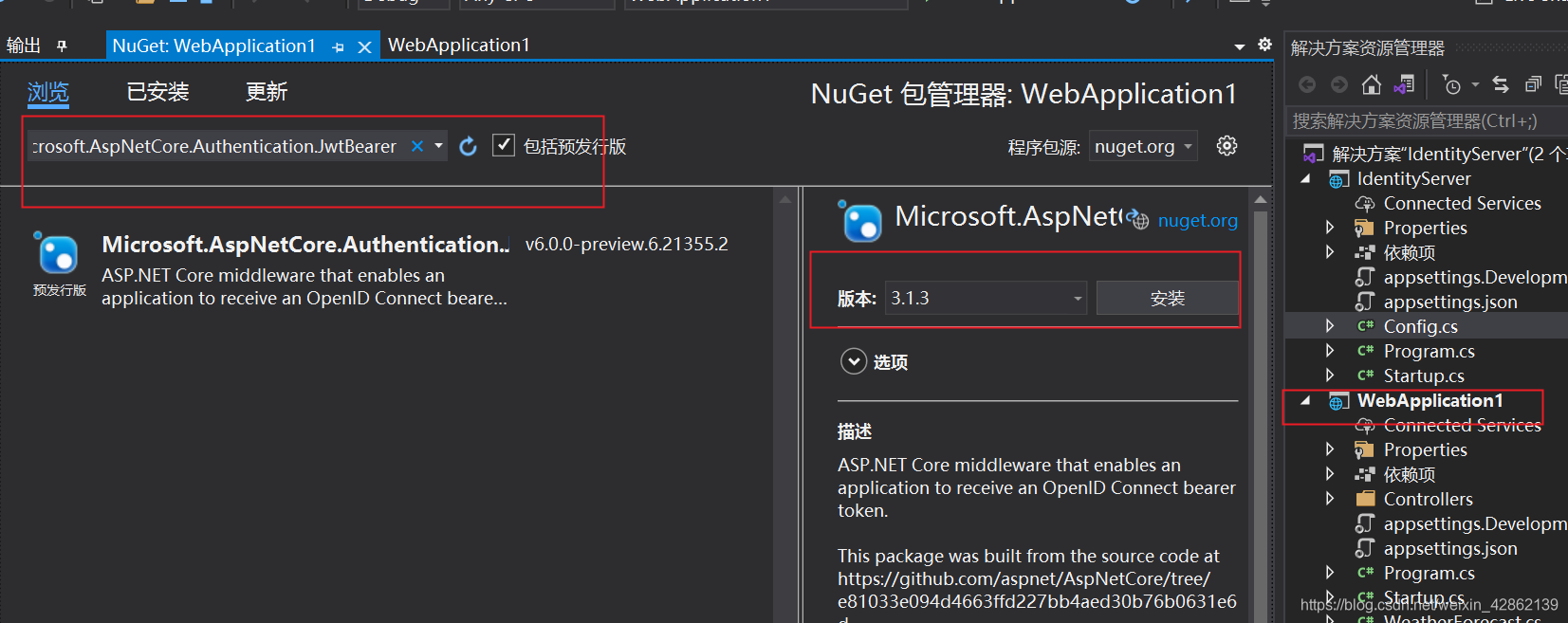
Task: Switch to the 更新 tab
Action: [267, 92]
